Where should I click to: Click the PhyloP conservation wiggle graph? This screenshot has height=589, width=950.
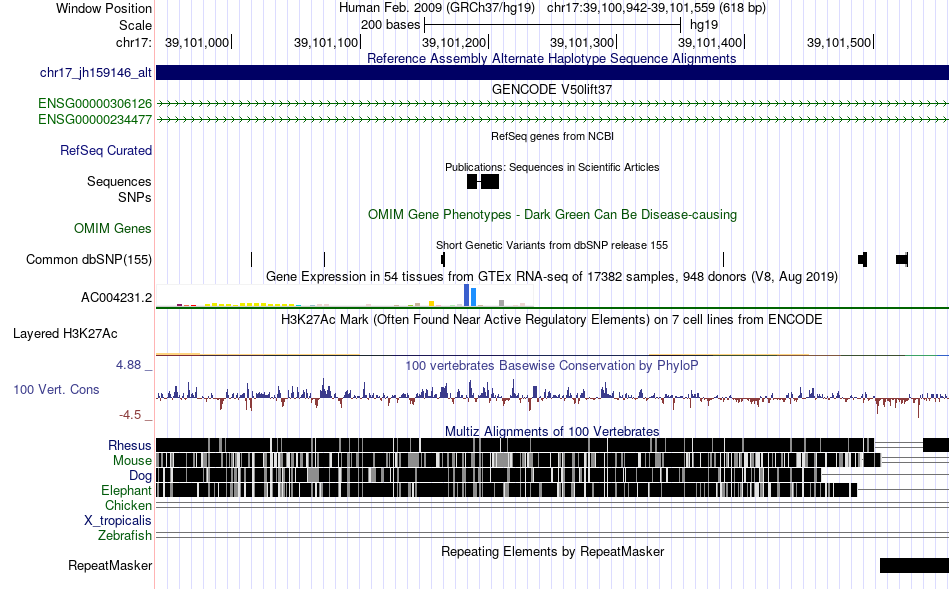coord(553,397)
